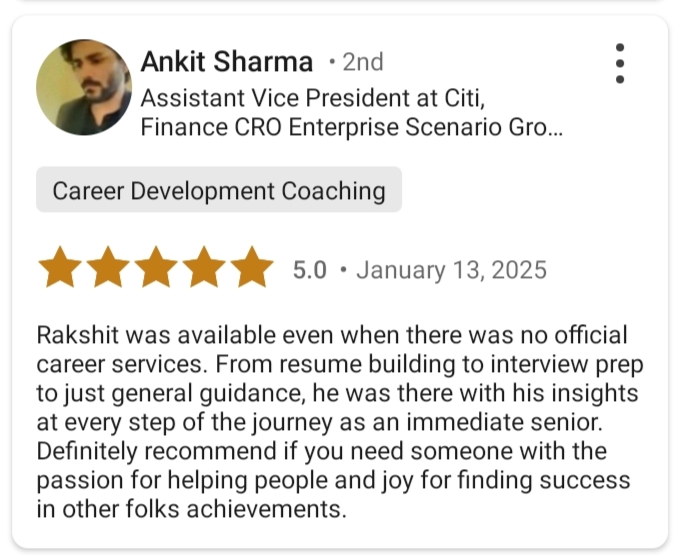Expand the truncated Finance CRO Enterprise headline

click(x=351, y=128)
